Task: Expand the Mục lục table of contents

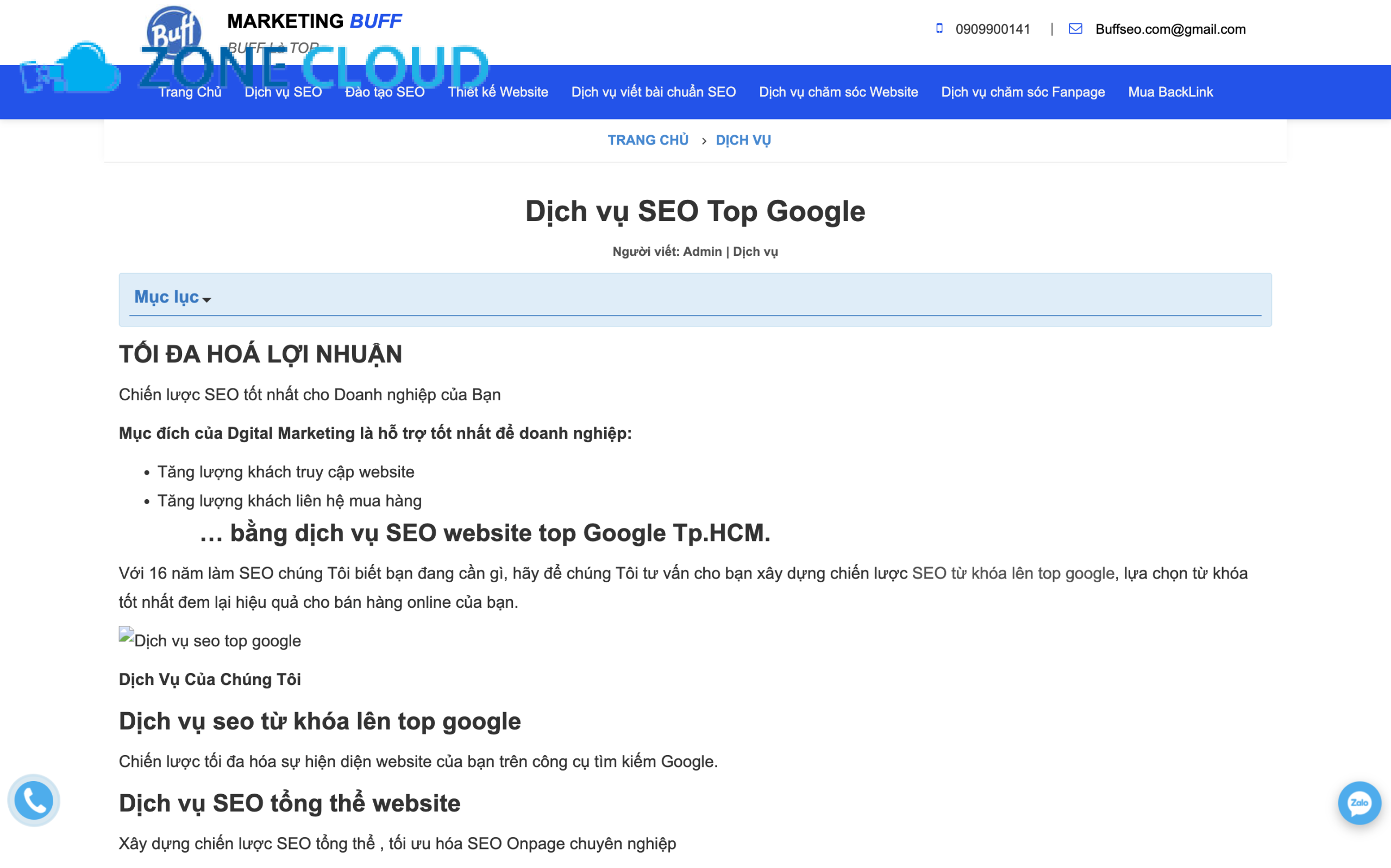Action: [172, 297]
